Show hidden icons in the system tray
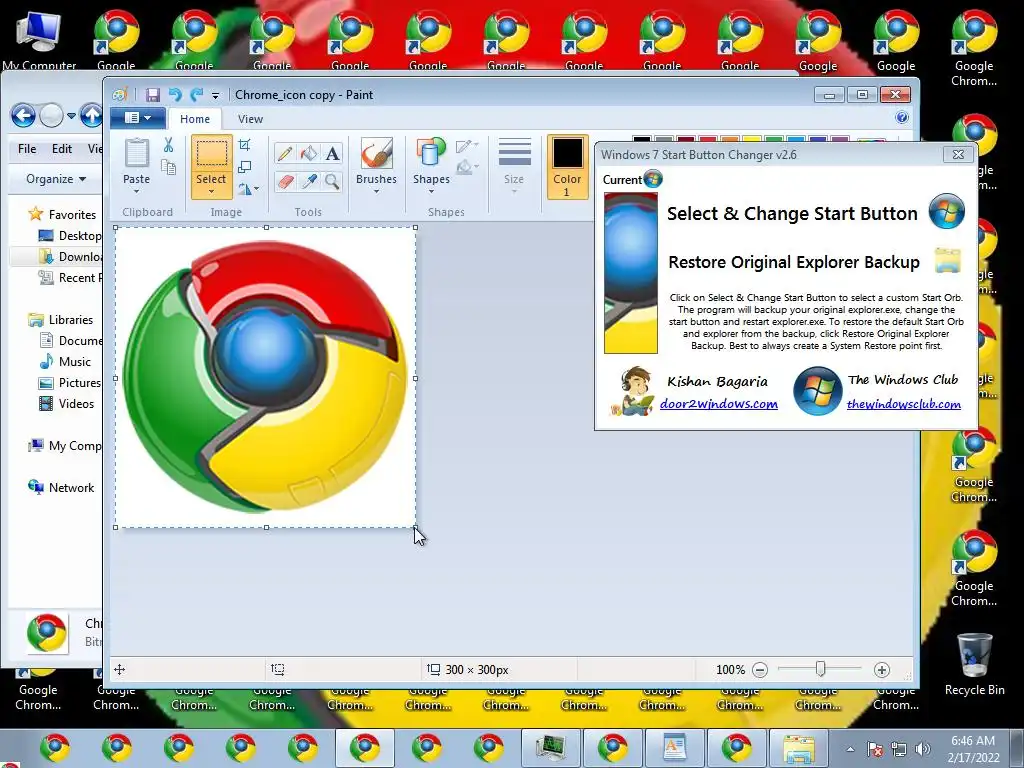Viewport: 1024px width, 768px height. coord(850,750)
